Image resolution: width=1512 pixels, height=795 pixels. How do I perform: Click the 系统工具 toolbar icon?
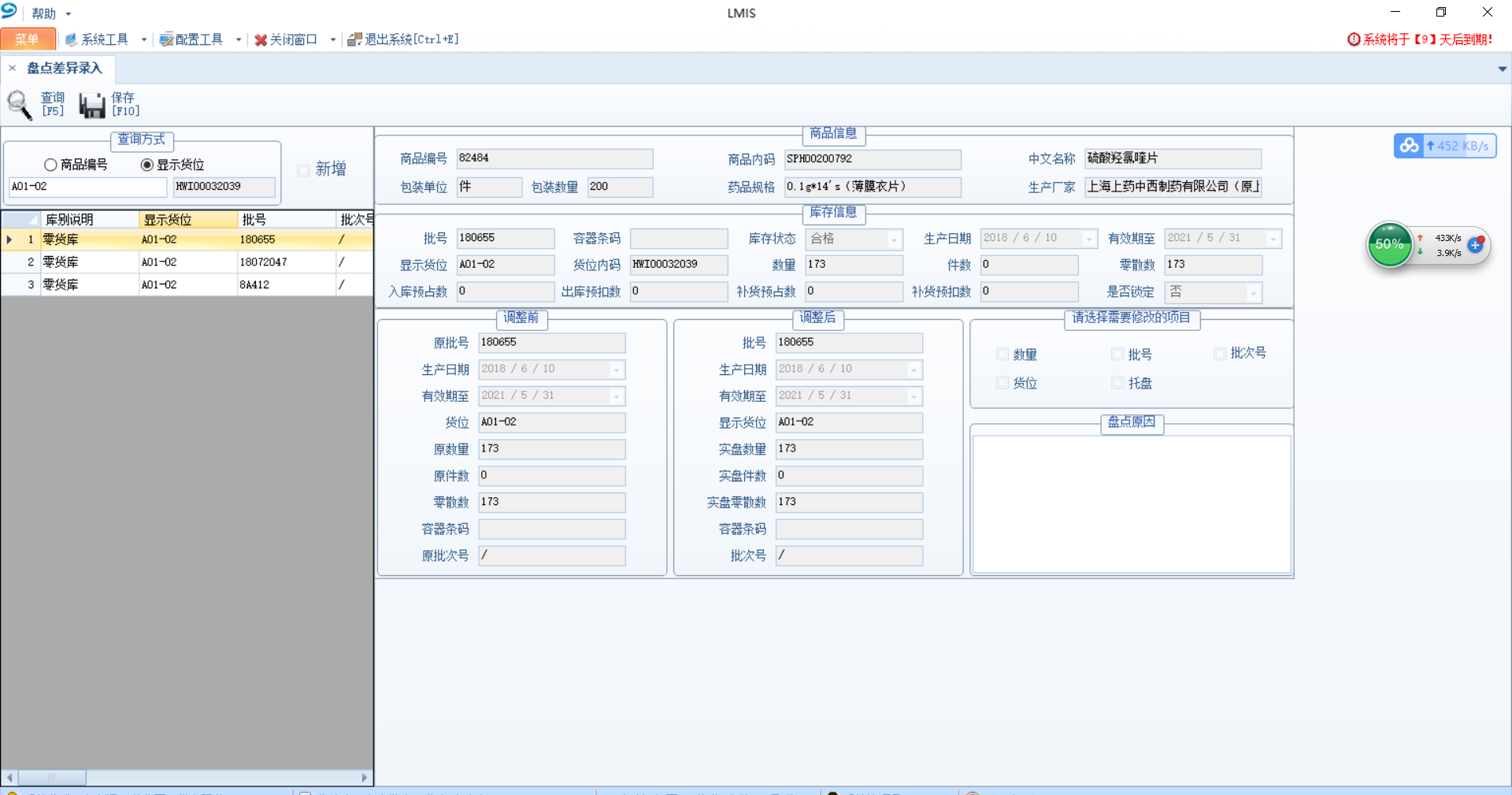click(71, 39)
